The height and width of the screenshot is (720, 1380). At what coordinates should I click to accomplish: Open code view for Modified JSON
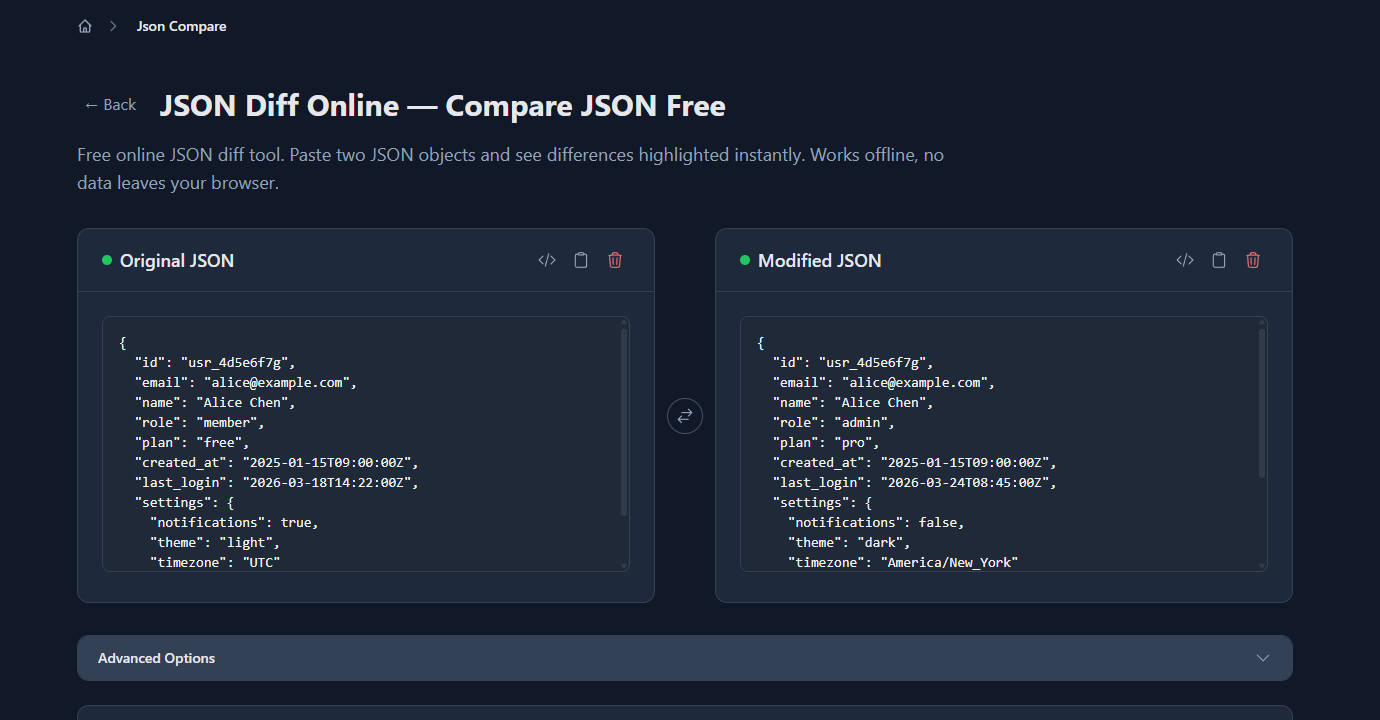[x=1184, y=259]
